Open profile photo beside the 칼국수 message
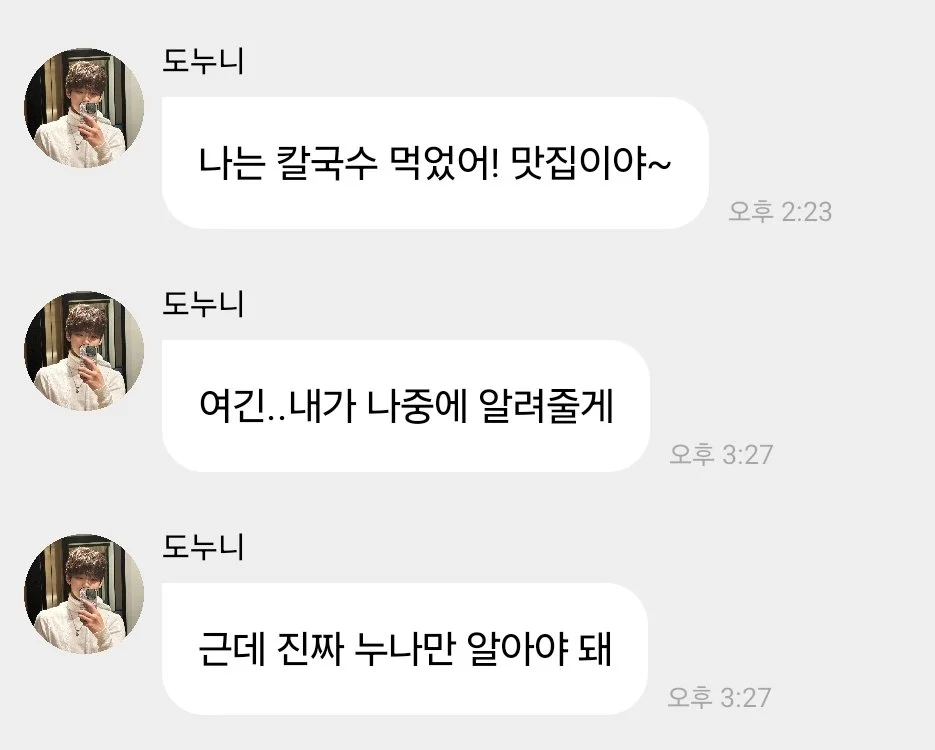 click(84, 108)
